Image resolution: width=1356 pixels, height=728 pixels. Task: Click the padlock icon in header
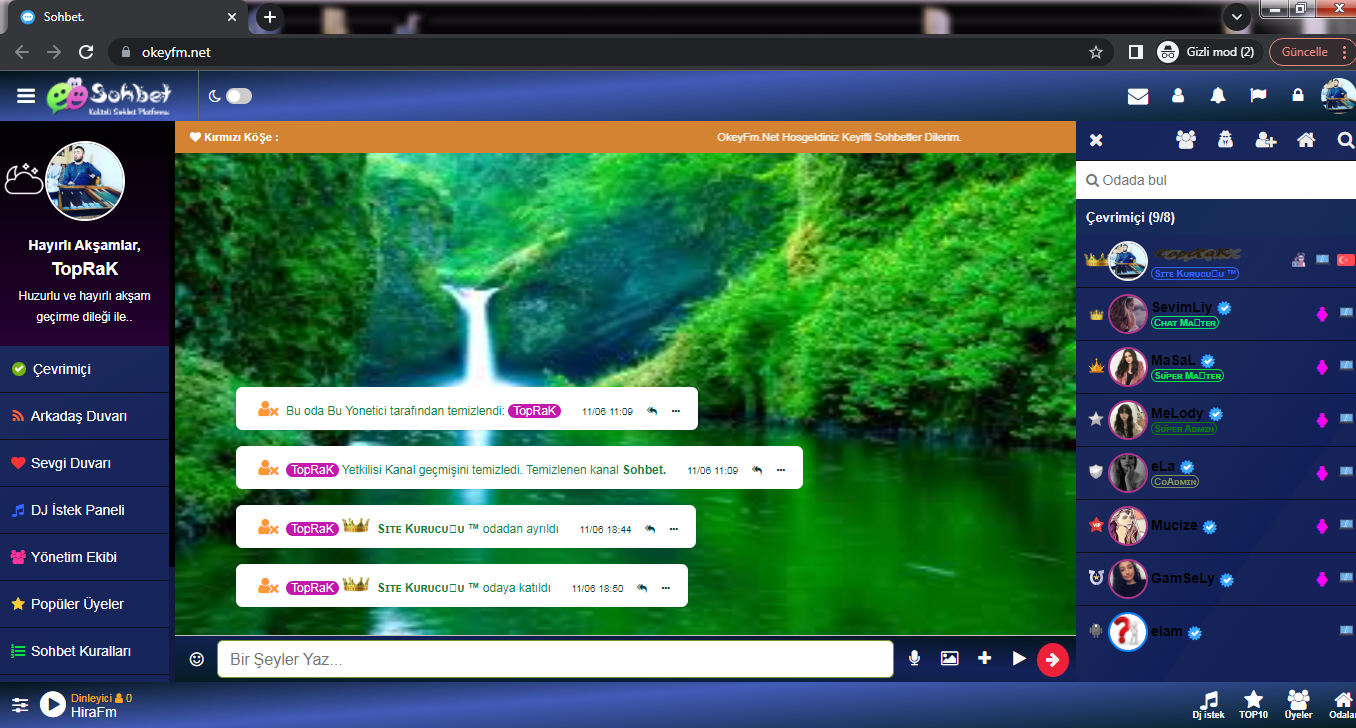pyautogui.click(x=1298, y=96)
